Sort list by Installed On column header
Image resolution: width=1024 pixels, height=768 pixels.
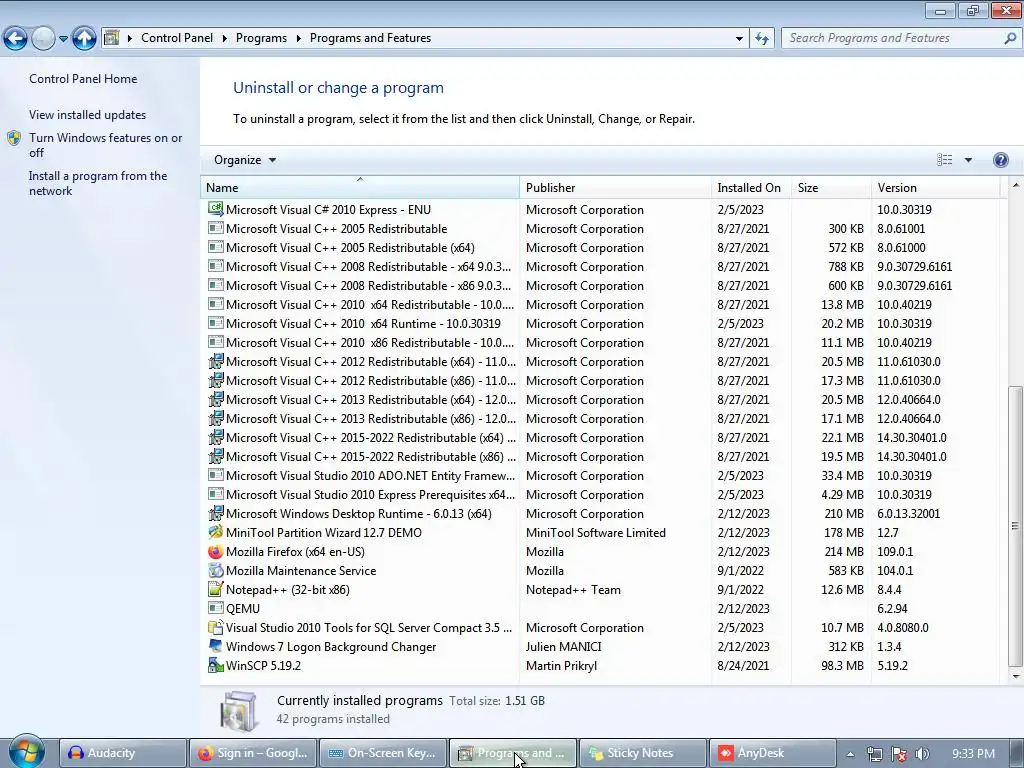pos(751,187)
